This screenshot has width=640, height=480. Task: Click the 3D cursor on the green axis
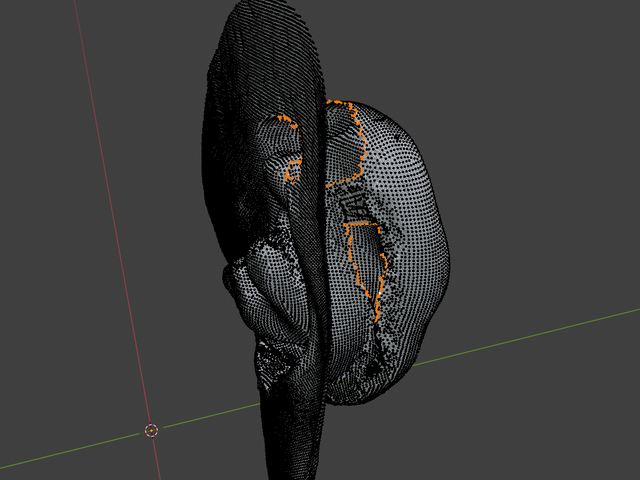(151, 430)
